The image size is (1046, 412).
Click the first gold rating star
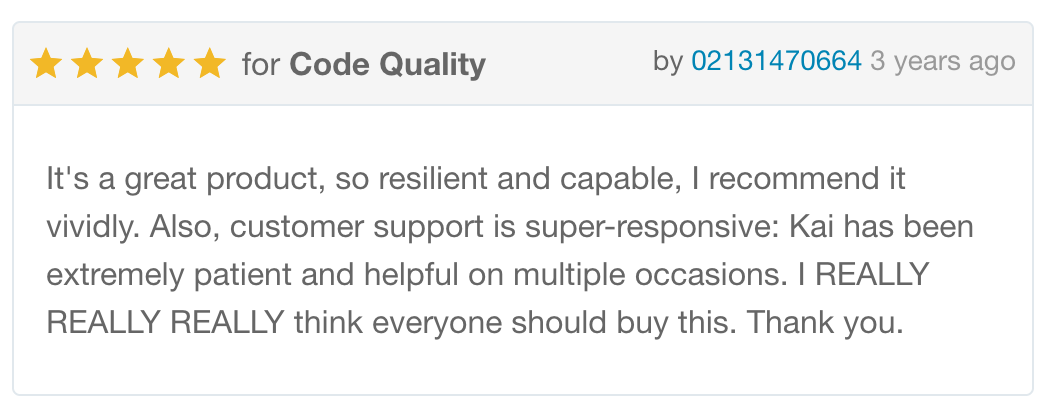point(46,65)
